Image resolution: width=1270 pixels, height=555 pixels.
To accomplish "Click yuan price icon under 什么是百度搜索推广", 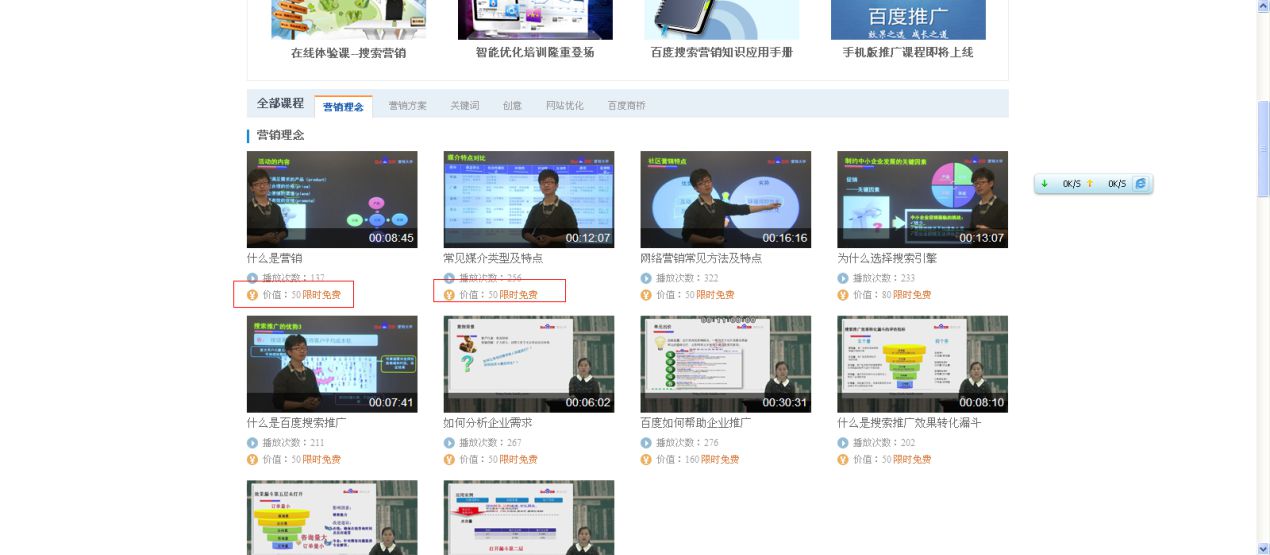I will tap(252, 460).
